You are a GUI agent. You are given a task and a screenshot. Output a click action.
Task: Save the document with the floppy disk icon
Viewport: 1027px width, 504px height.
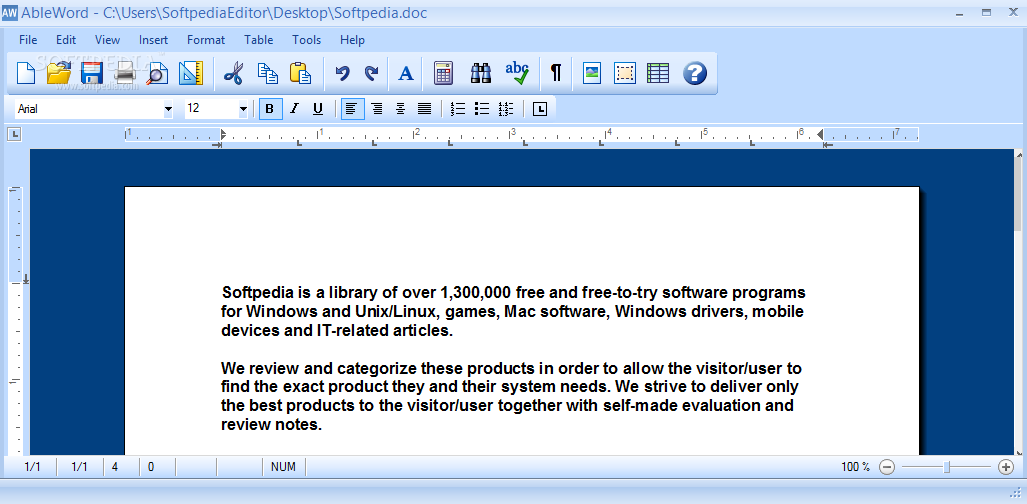click(x=91, y=73)
